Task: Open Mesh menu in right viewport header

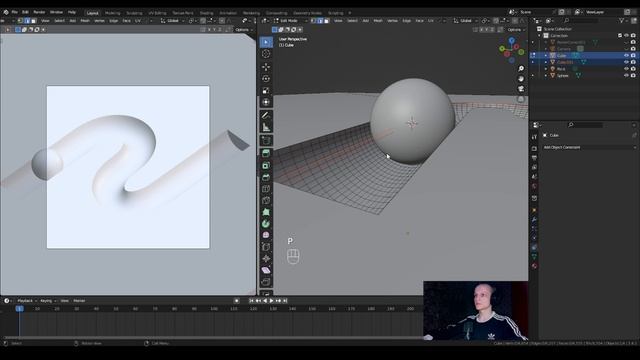Action: (x=378, y=21)
